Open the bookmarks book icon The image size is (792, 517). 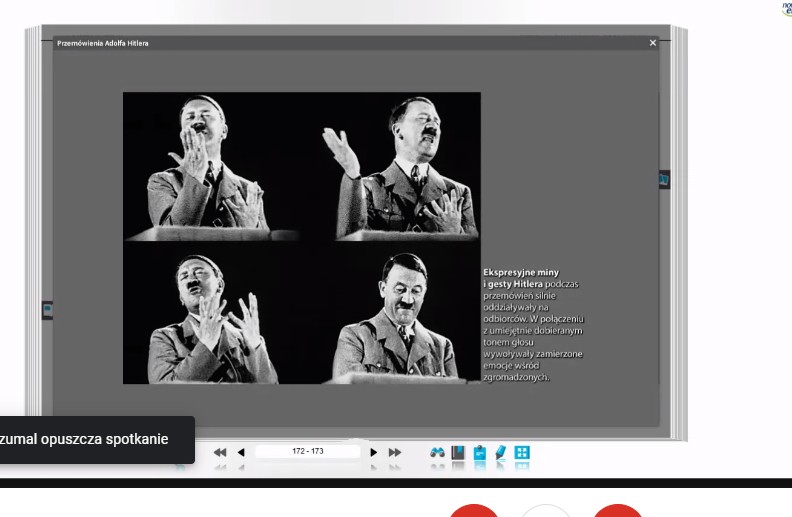458,452
